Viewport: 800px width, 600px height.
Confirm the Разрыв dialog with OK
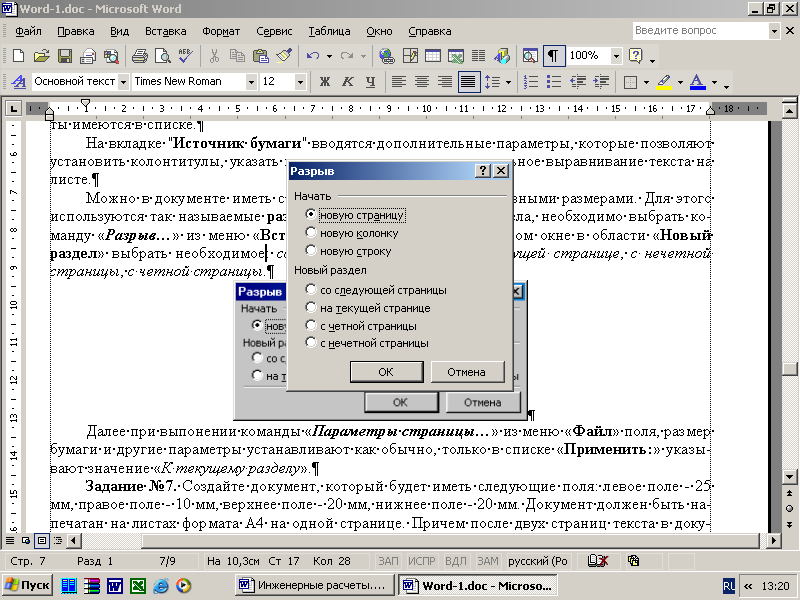386,372
